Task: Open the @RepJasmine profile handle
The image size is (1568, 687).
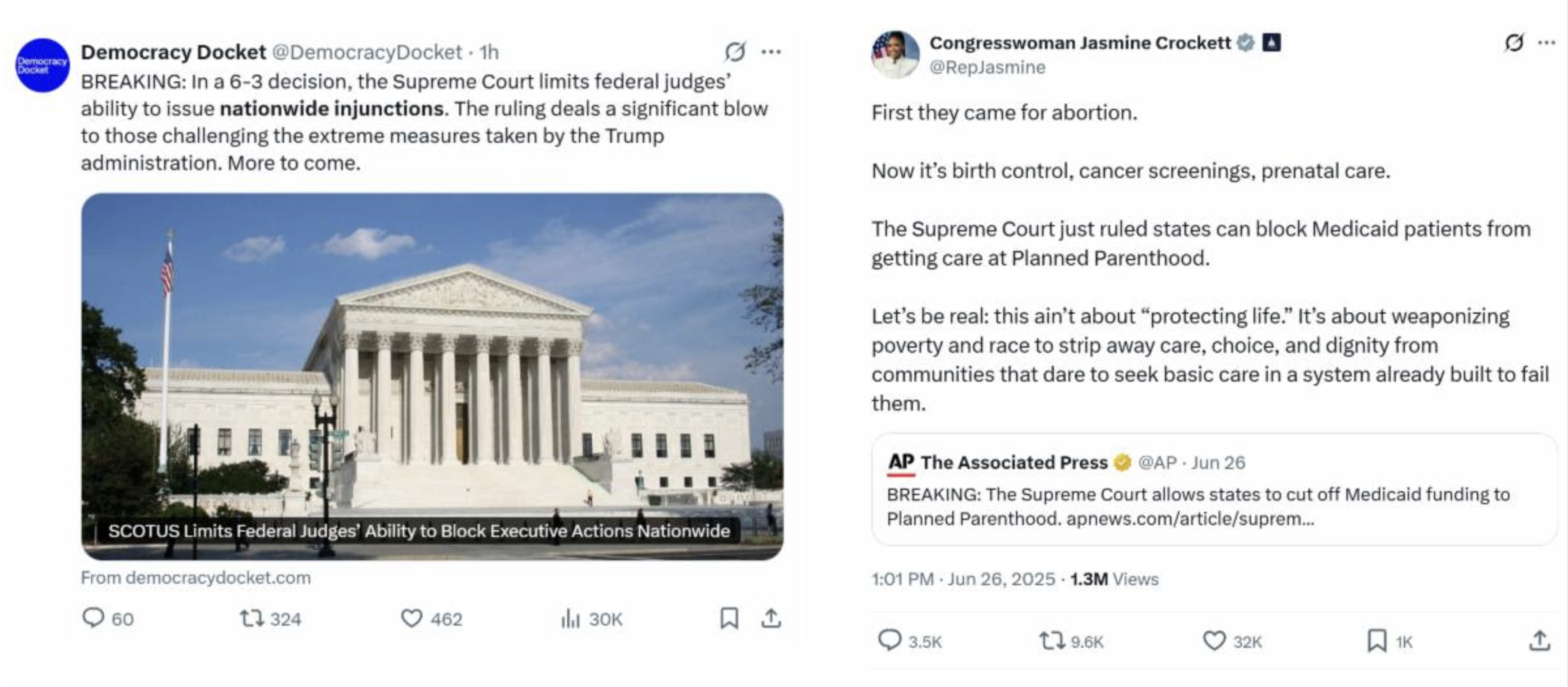Action: coord(987,67)
